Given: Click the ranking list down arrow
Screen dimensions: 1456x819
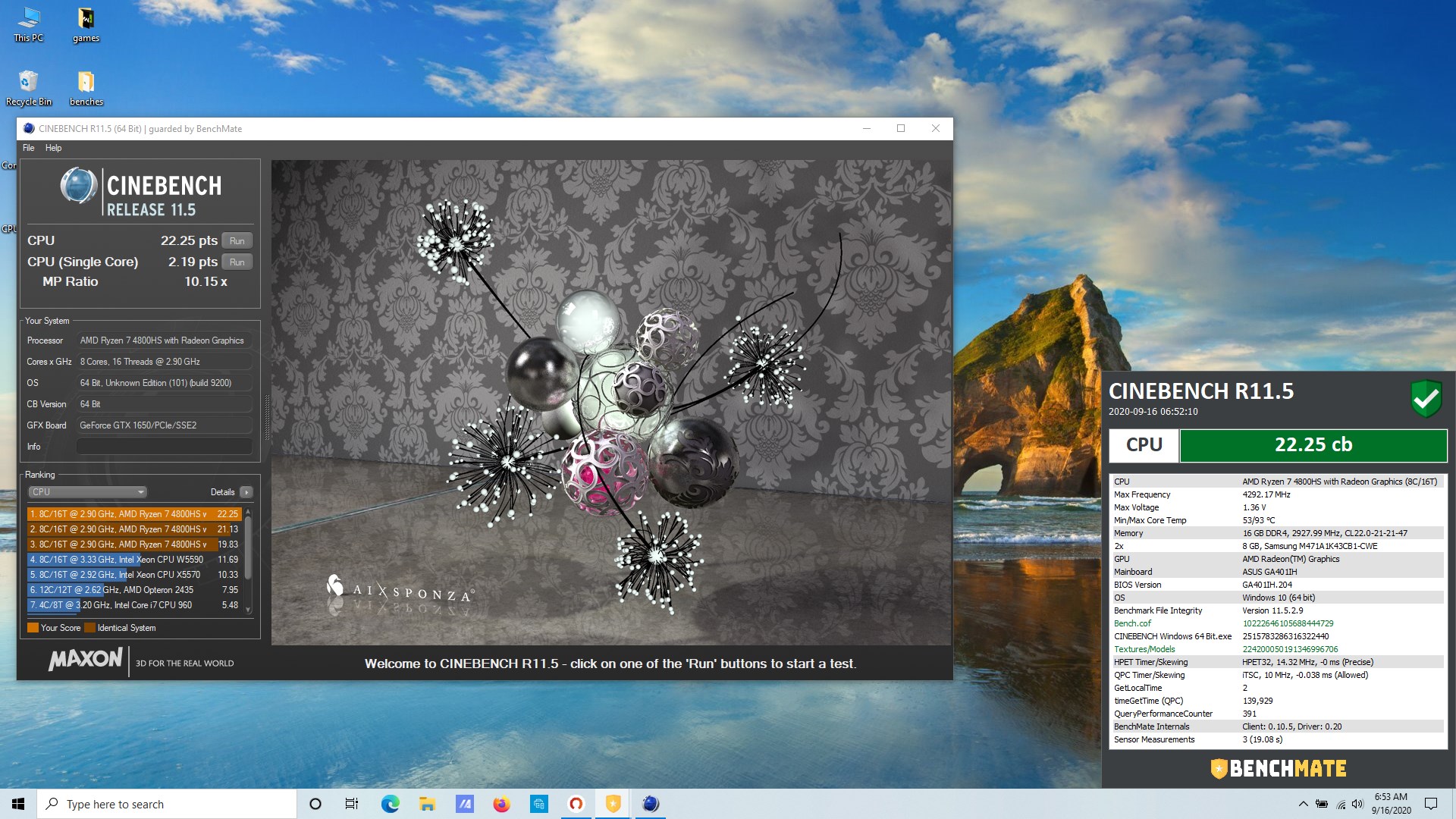Looking at the screenshot, I should click(248, 609).
